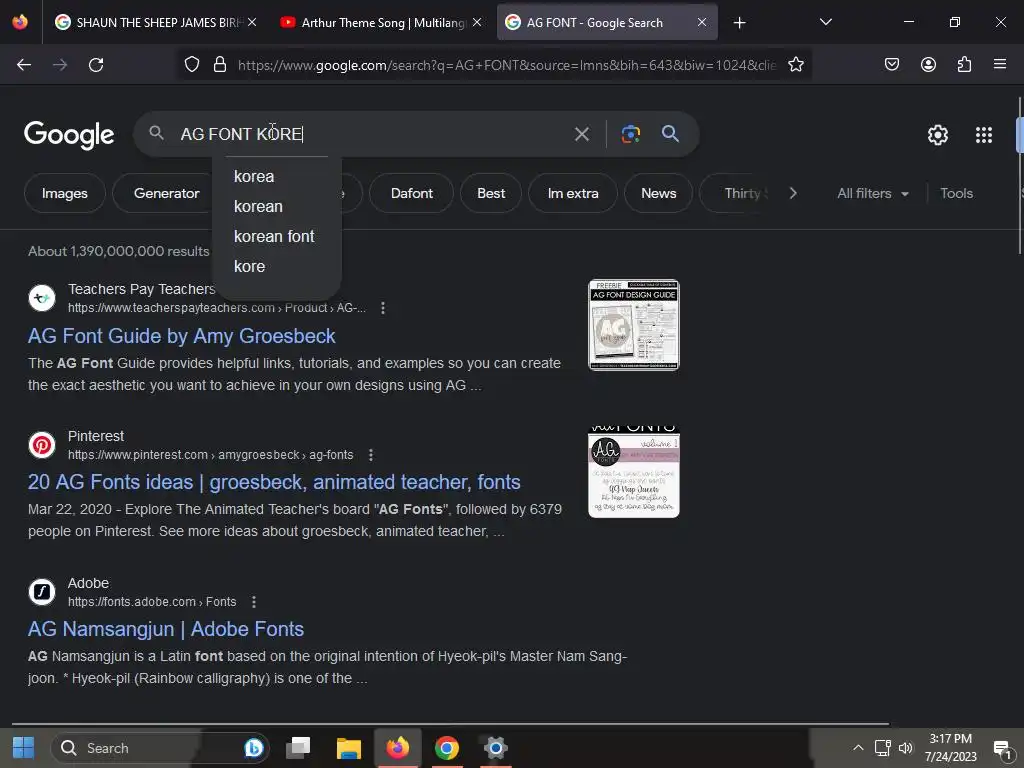This screenshot has height=768, width=1024.
Task: Click the Windows taskbar Search box
Action: pyautogui.click(x=160, y=748)
